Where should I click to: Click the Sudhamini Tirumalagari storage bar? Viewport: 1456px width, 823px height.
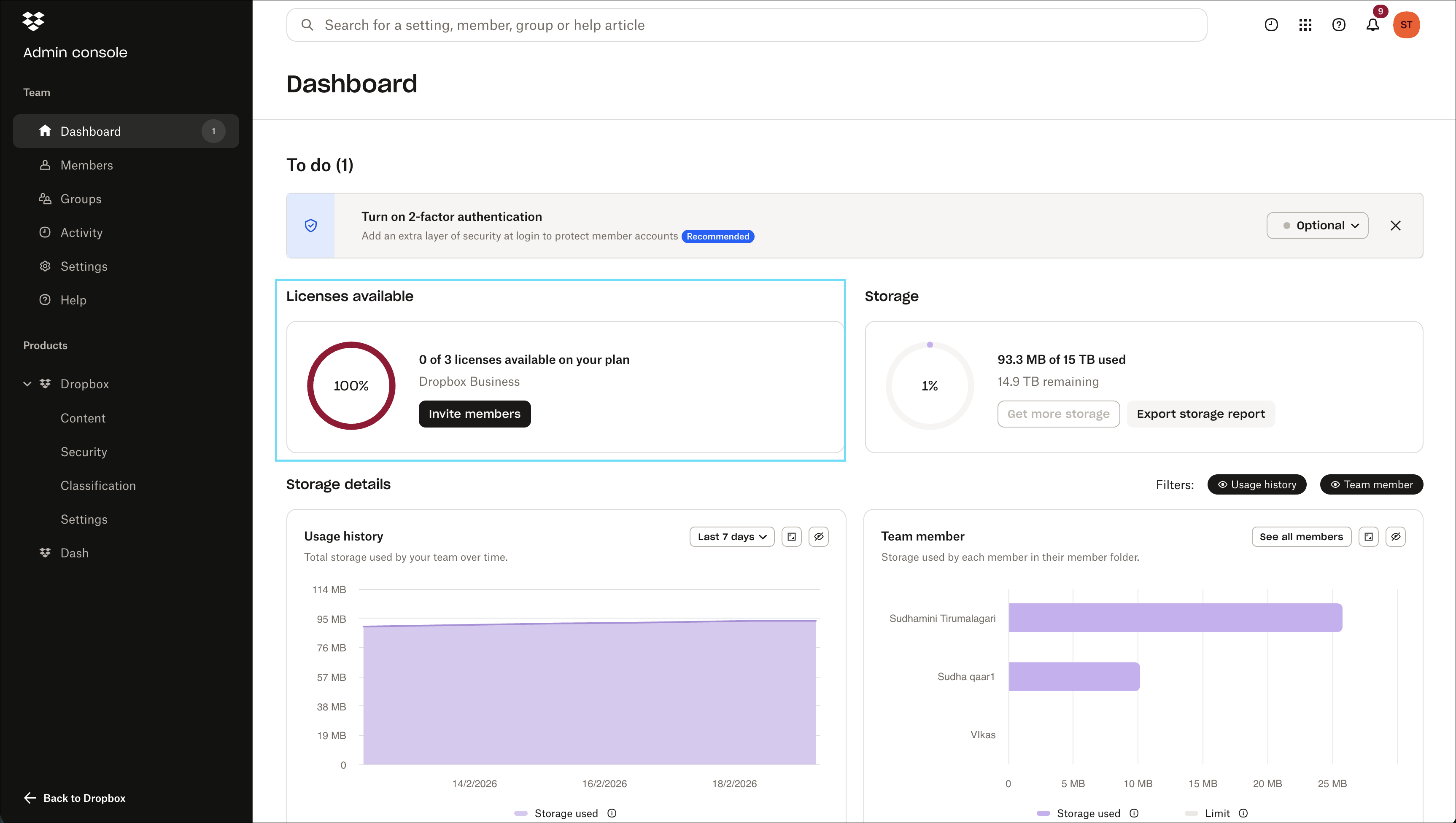click(x=1175, y=617)
